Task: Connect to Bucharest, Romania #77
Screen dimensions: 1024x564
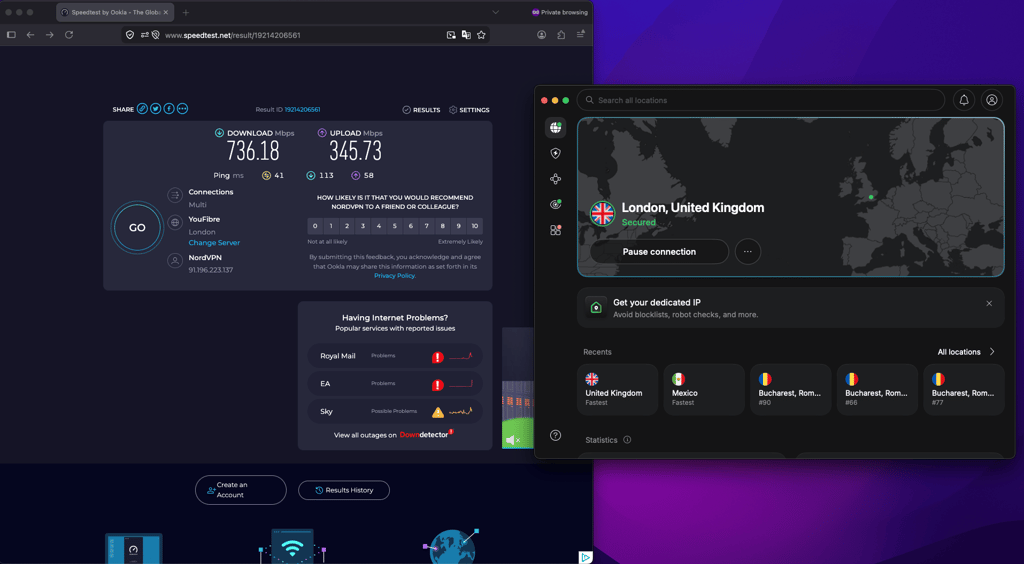Action: click(964, 390)
